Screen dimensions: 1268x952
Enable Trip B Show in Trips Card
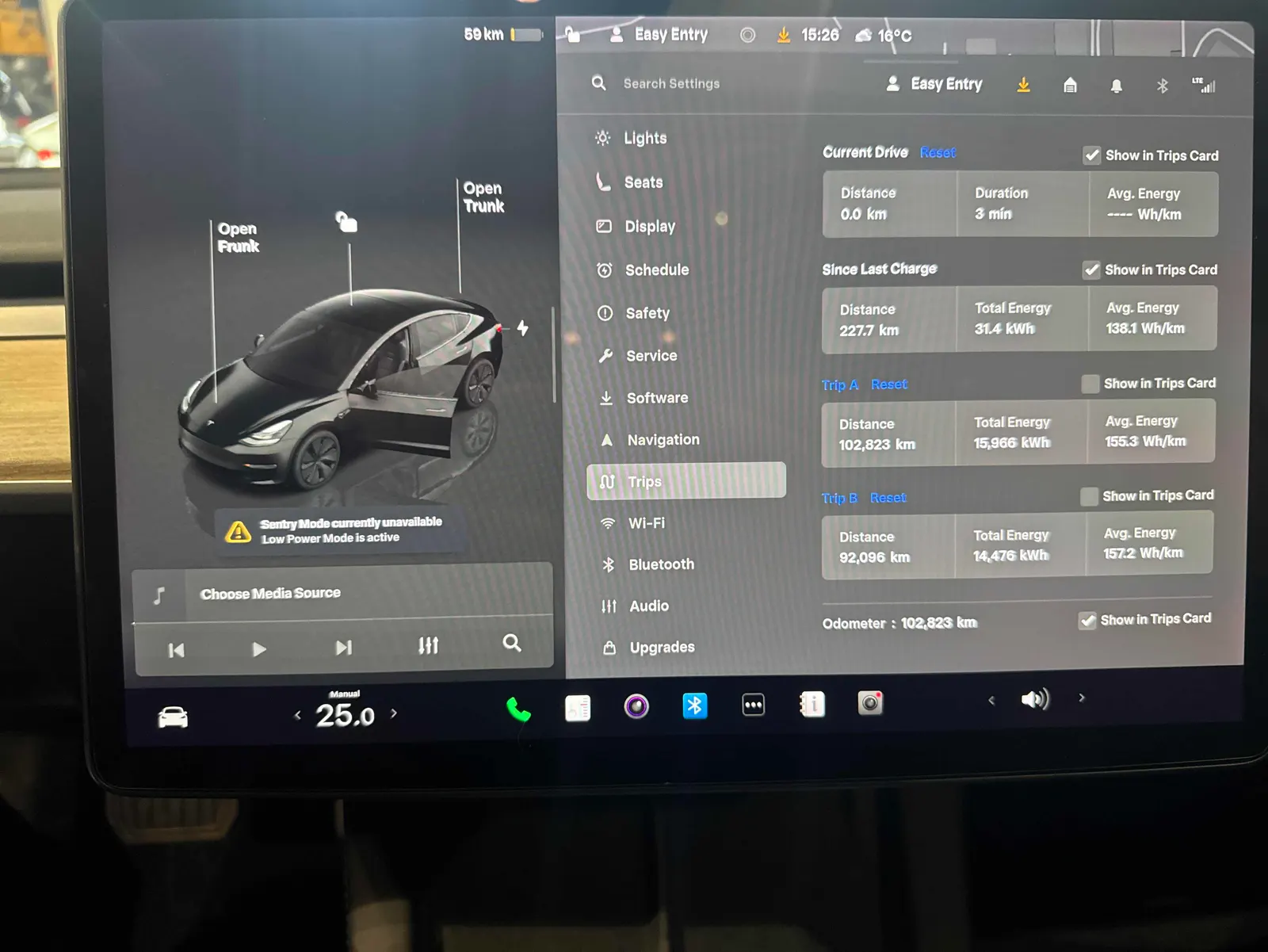pos(1089,496)
